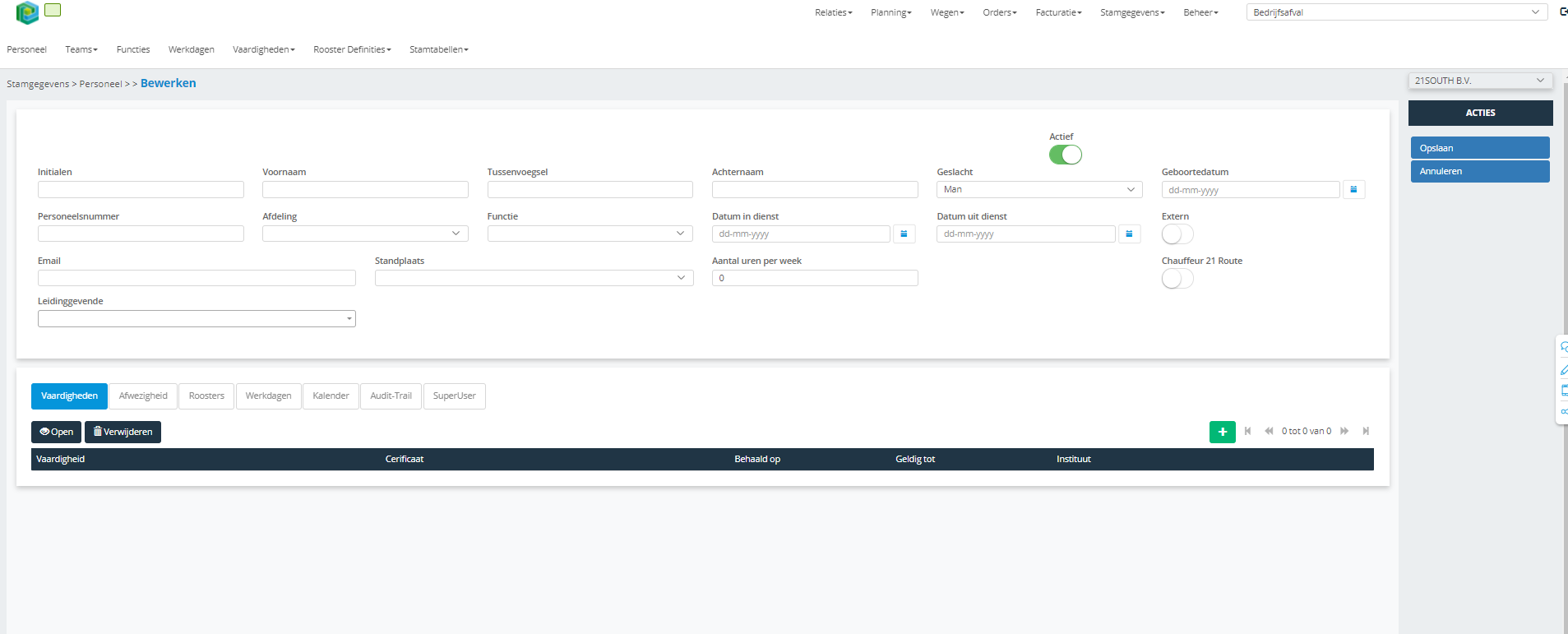1568x634 pixels.
Task: Focus the Achternaam input field
Action: [x=815, y=189]
